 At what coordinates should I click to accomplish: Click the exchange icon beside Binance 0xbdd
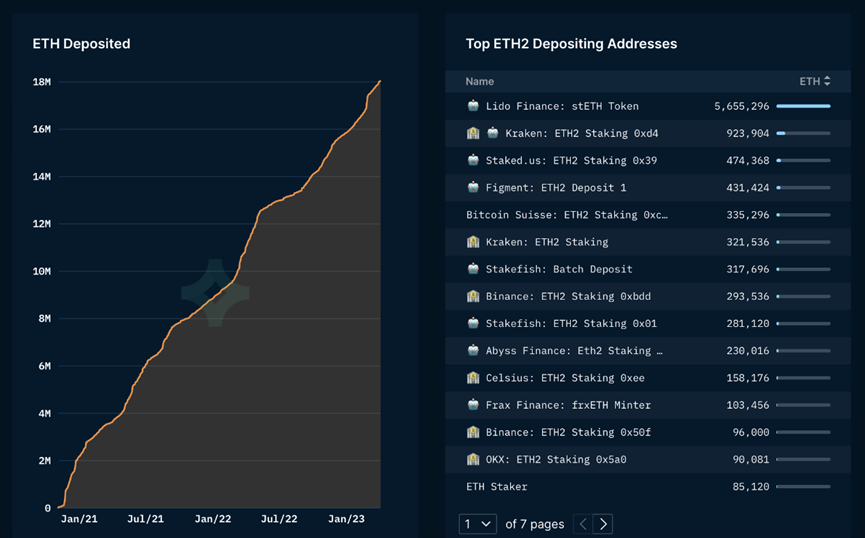click(473, 296)
